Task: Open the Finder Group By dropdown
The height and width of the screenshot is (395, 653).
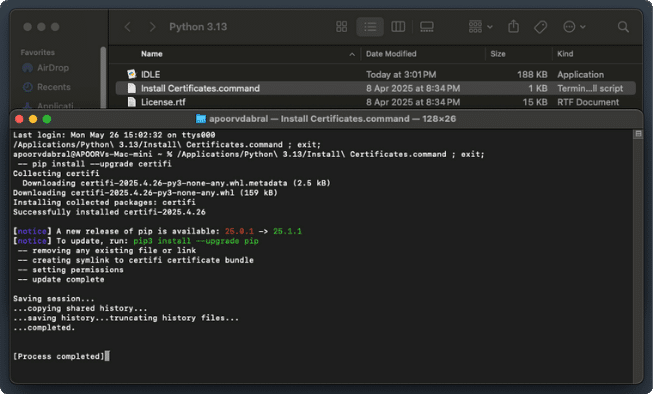Action: click(x=481, y=27)
